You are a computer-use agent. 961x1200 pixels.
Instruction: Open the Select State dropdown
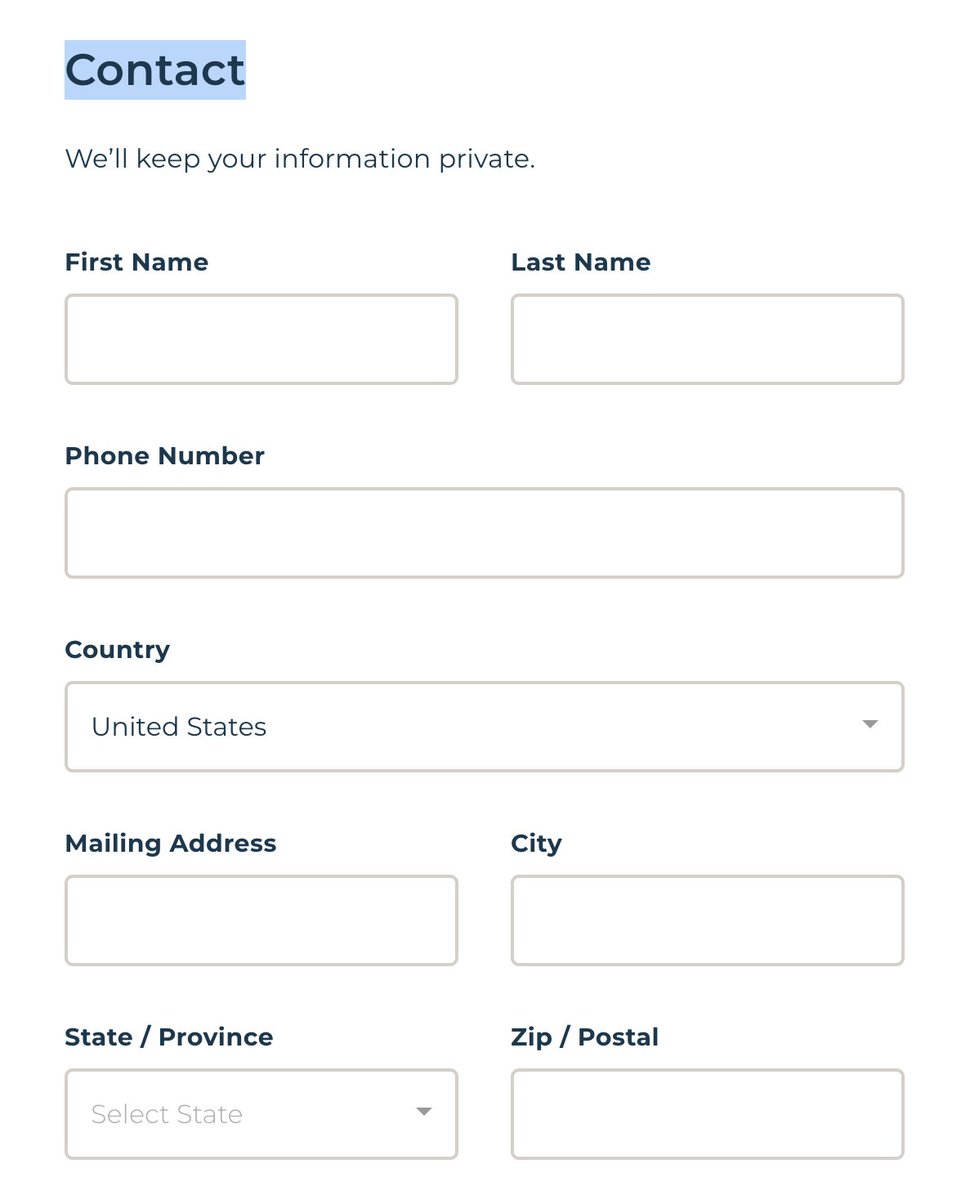pos(261,1115)
